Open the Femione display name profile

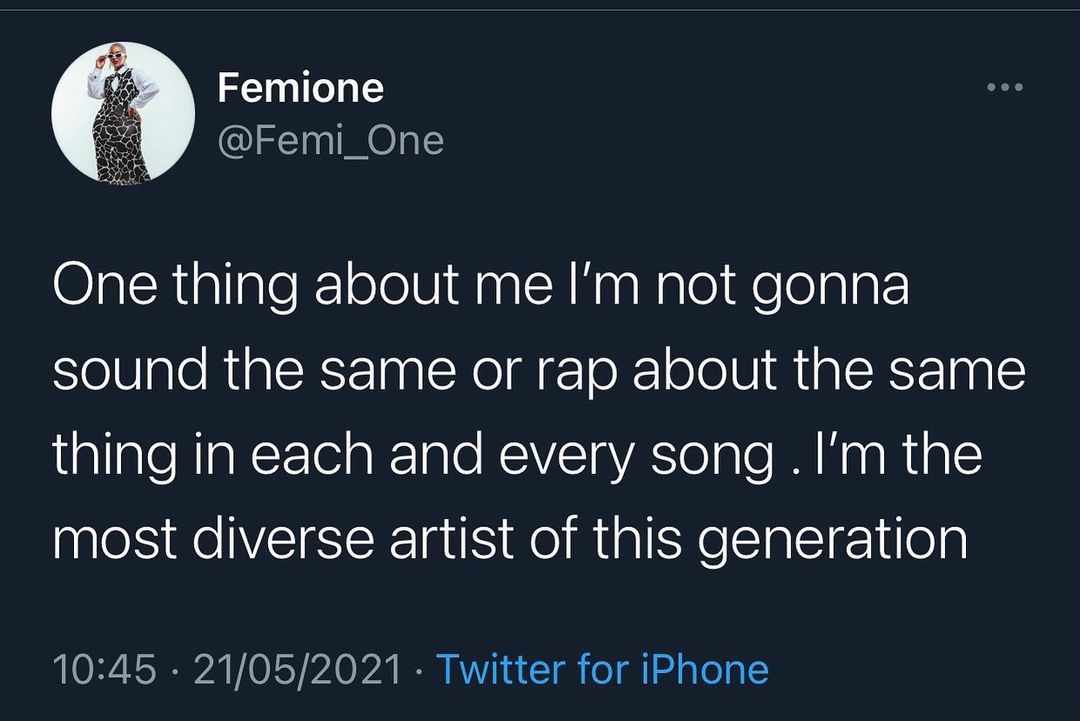pyautogui.click(x=300, y=89)
